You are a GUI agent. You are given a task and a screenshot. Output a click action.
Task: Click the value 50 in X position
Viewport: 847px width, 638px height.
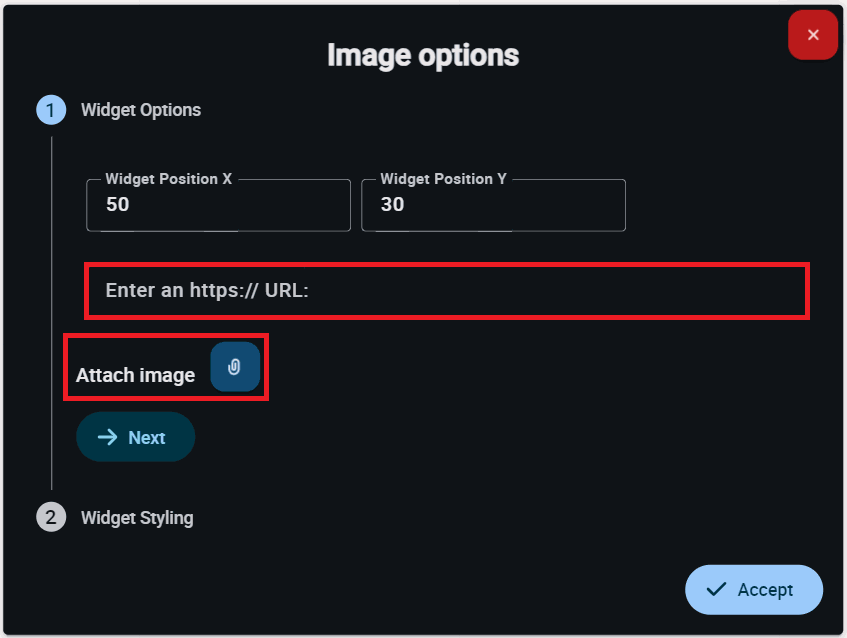click(118, 205)
